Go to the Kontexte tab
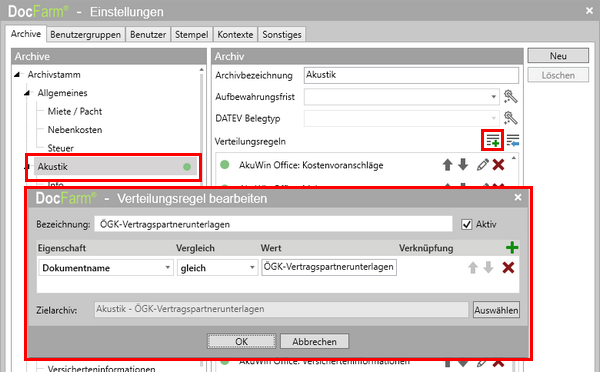Viewport: 600px width, 372px height. pos(235,34)
